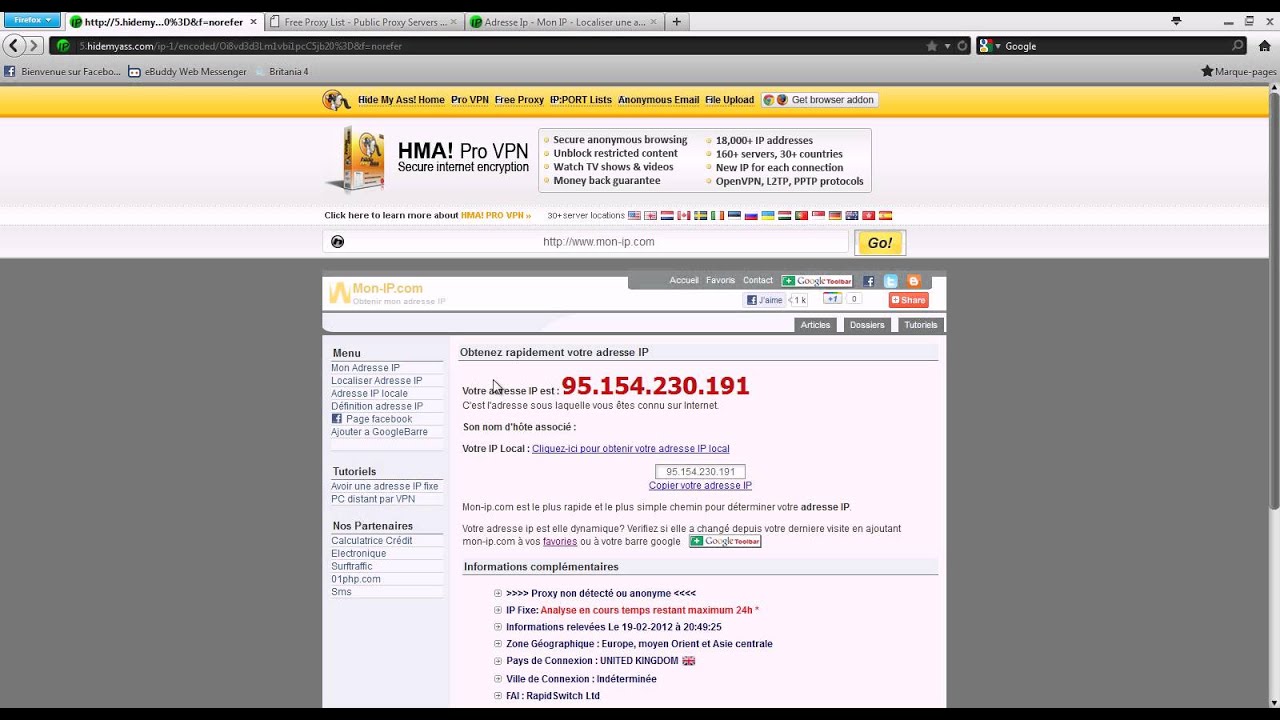Click the Twitter icon in Mon-IP header
The image size is (1280, 720).
[x=890, y=281]
